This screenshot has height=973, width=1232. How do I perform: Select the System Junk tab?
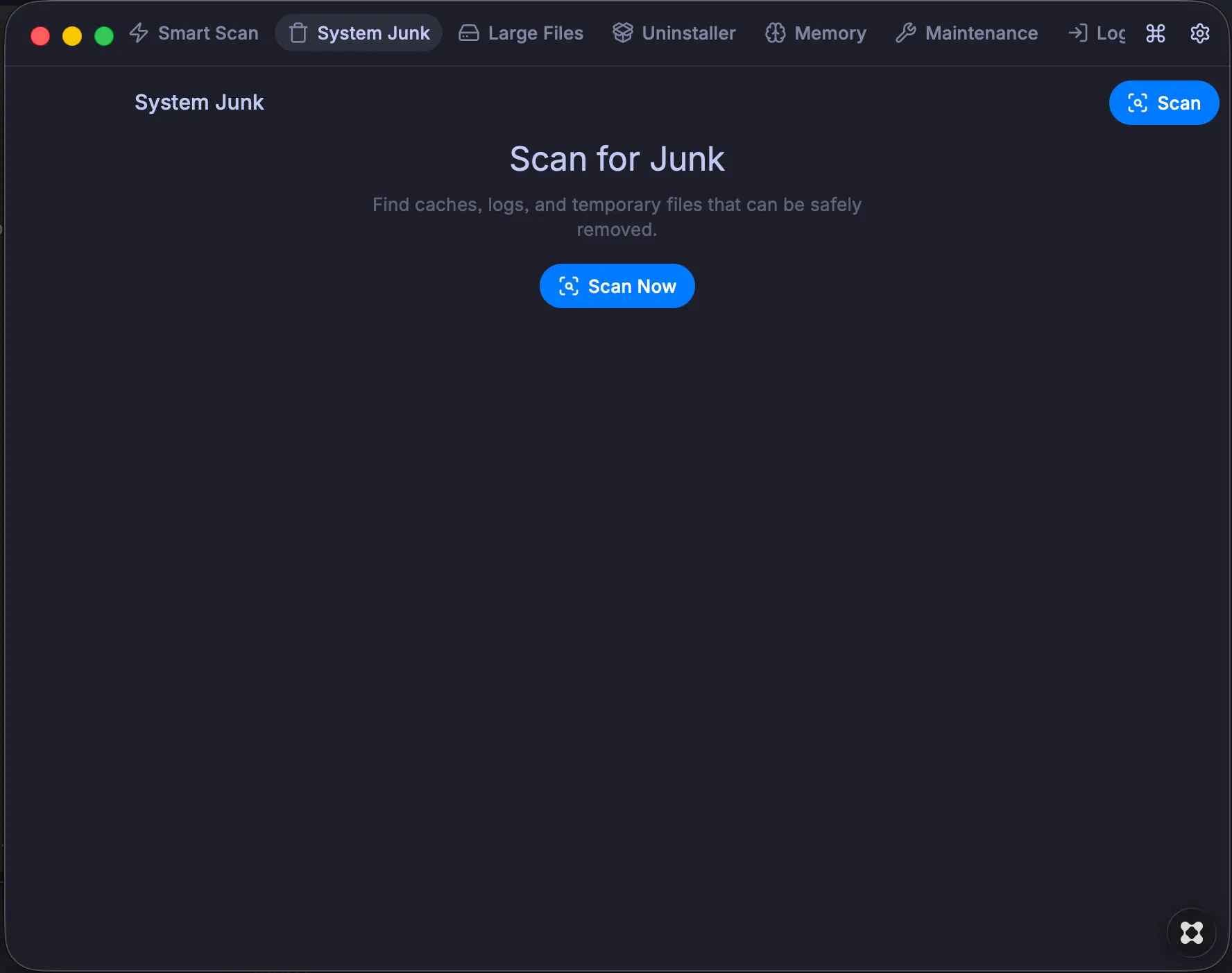[359, 33]
